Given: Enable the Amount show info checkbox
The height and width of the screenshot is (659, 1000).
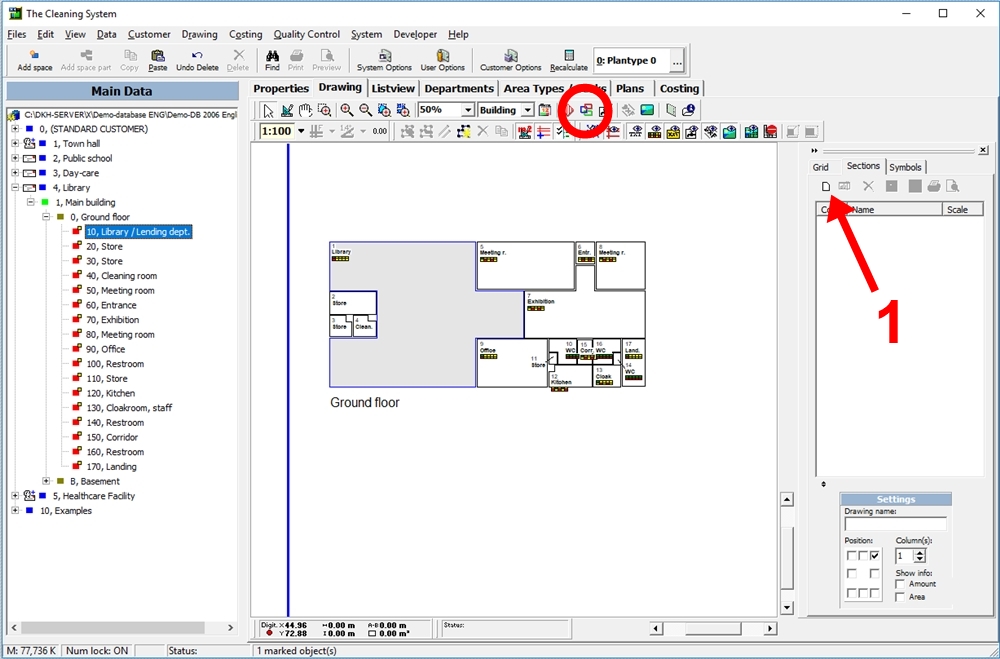Looking at the screenshot, I should pyautogui.click(x=900, y=584).
